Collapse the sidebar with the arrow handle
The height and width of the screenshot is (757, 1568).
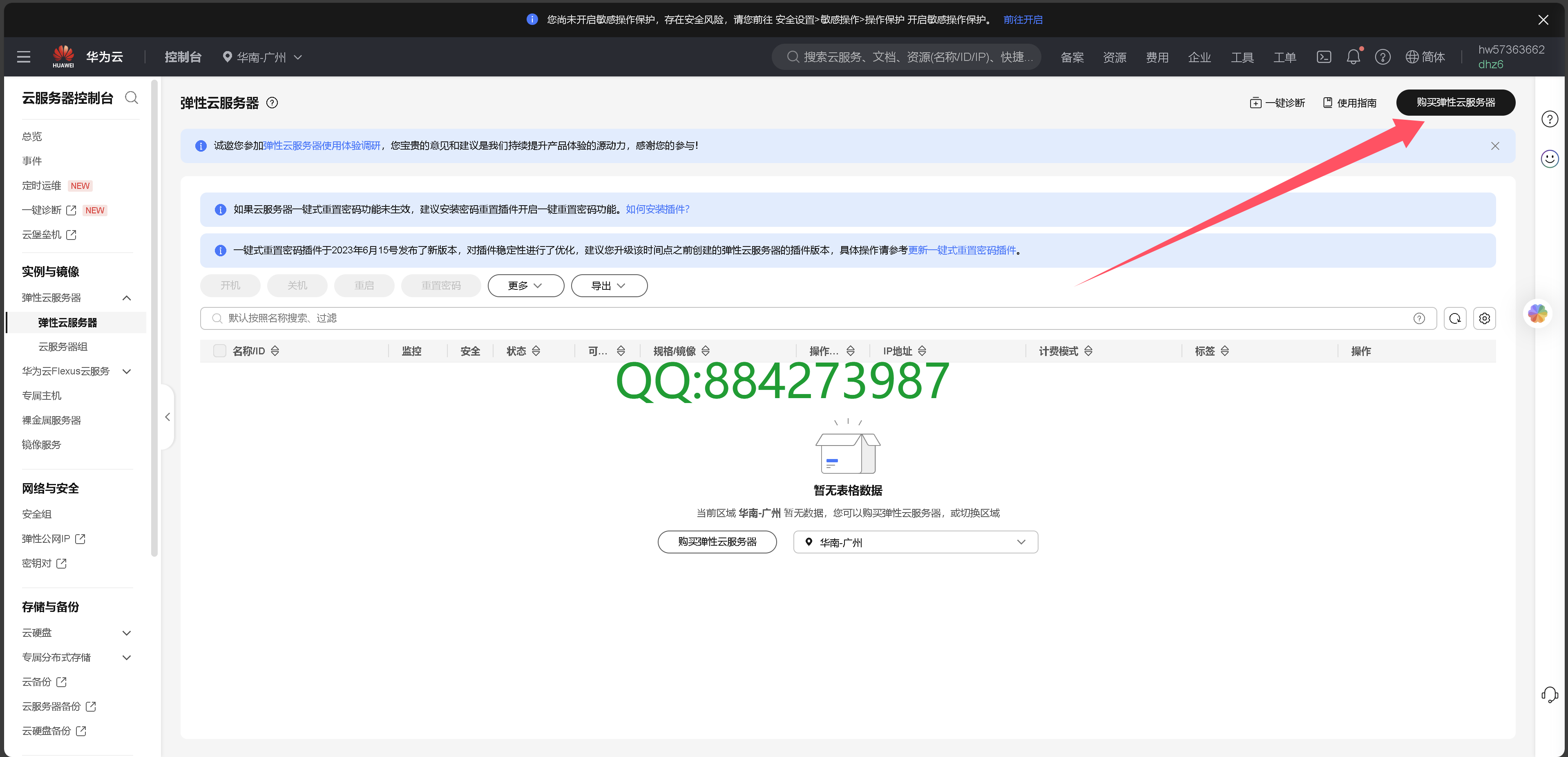coord(168,417)
